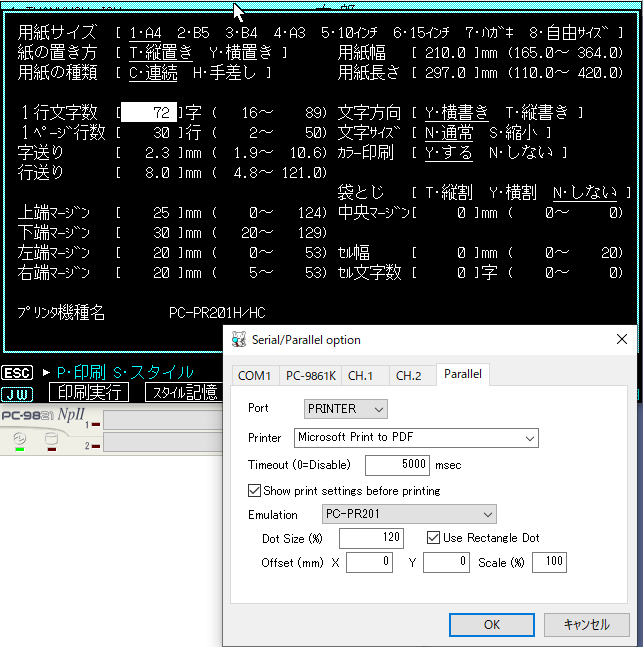
Task: Click the Timeout msec input field
Action: coord(397,465)
